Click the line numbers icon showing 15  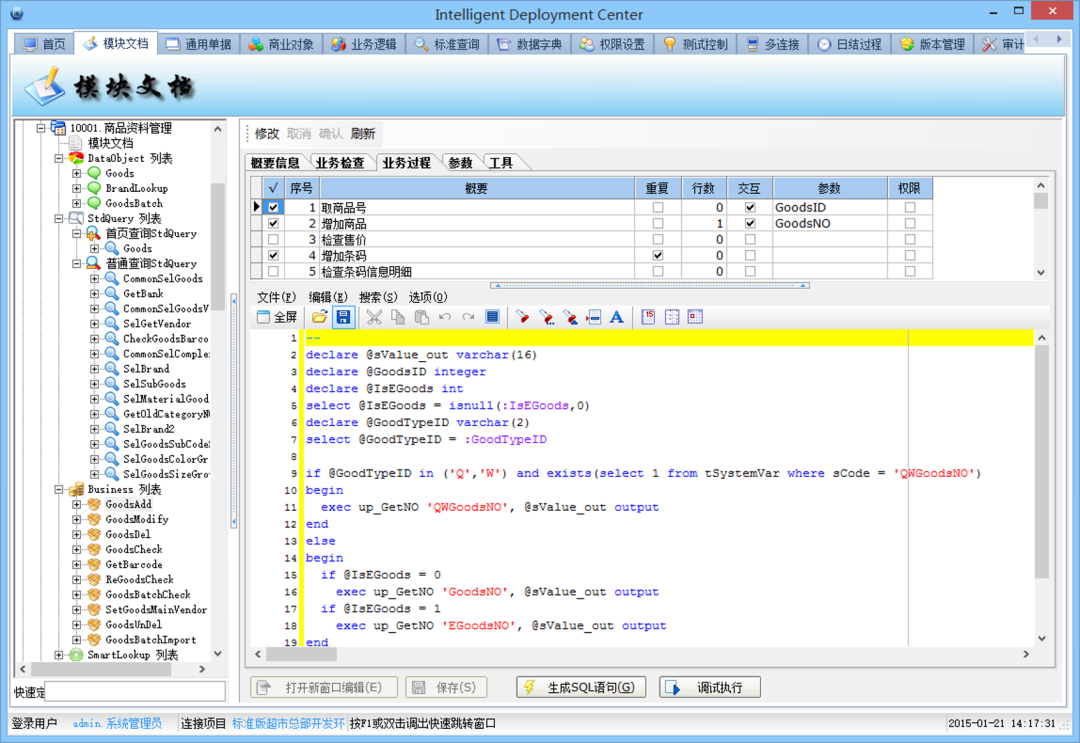coord(648,317)
